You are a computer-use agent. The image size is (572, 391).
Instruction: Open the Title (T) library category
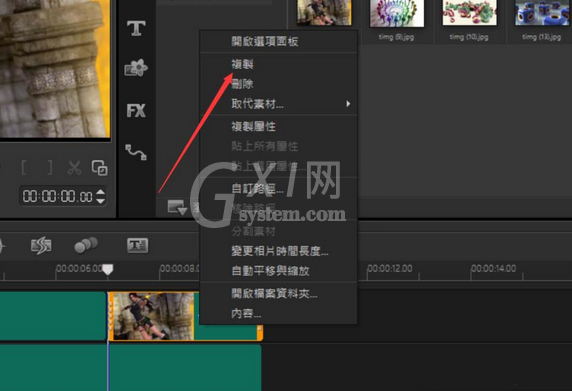tap(136, 28)
